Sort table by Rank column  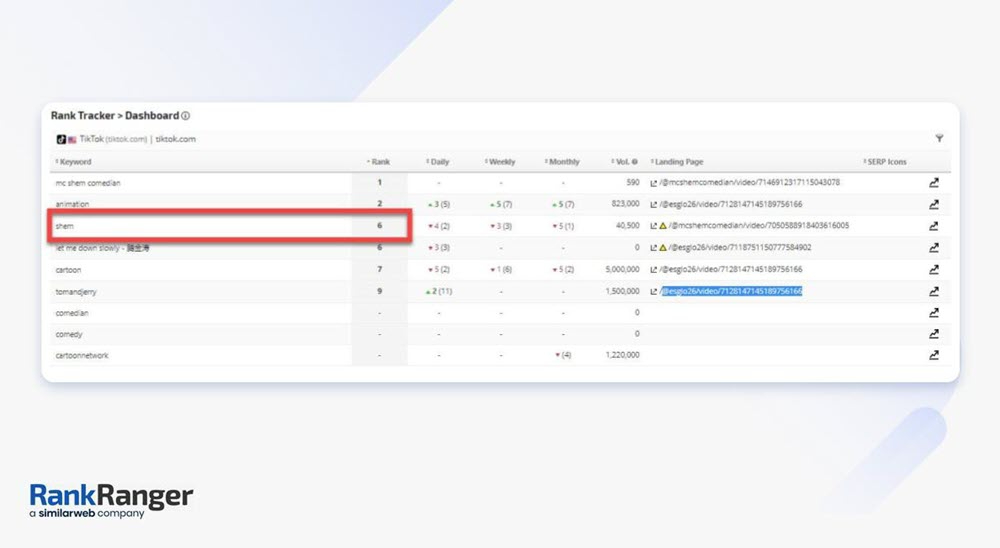pos(379,162)
